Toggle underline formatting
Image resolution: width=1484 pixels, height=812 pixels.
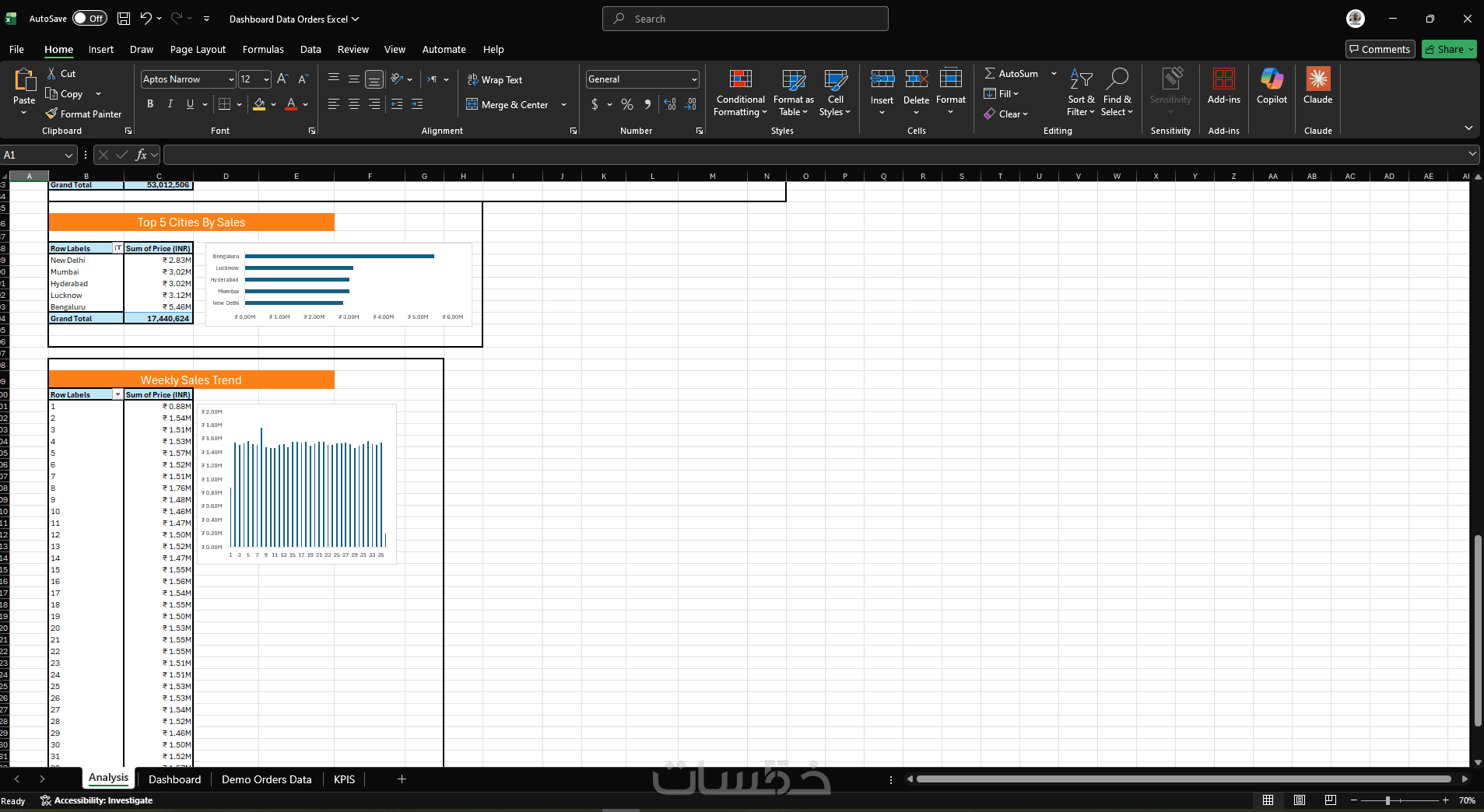[190, 104]
